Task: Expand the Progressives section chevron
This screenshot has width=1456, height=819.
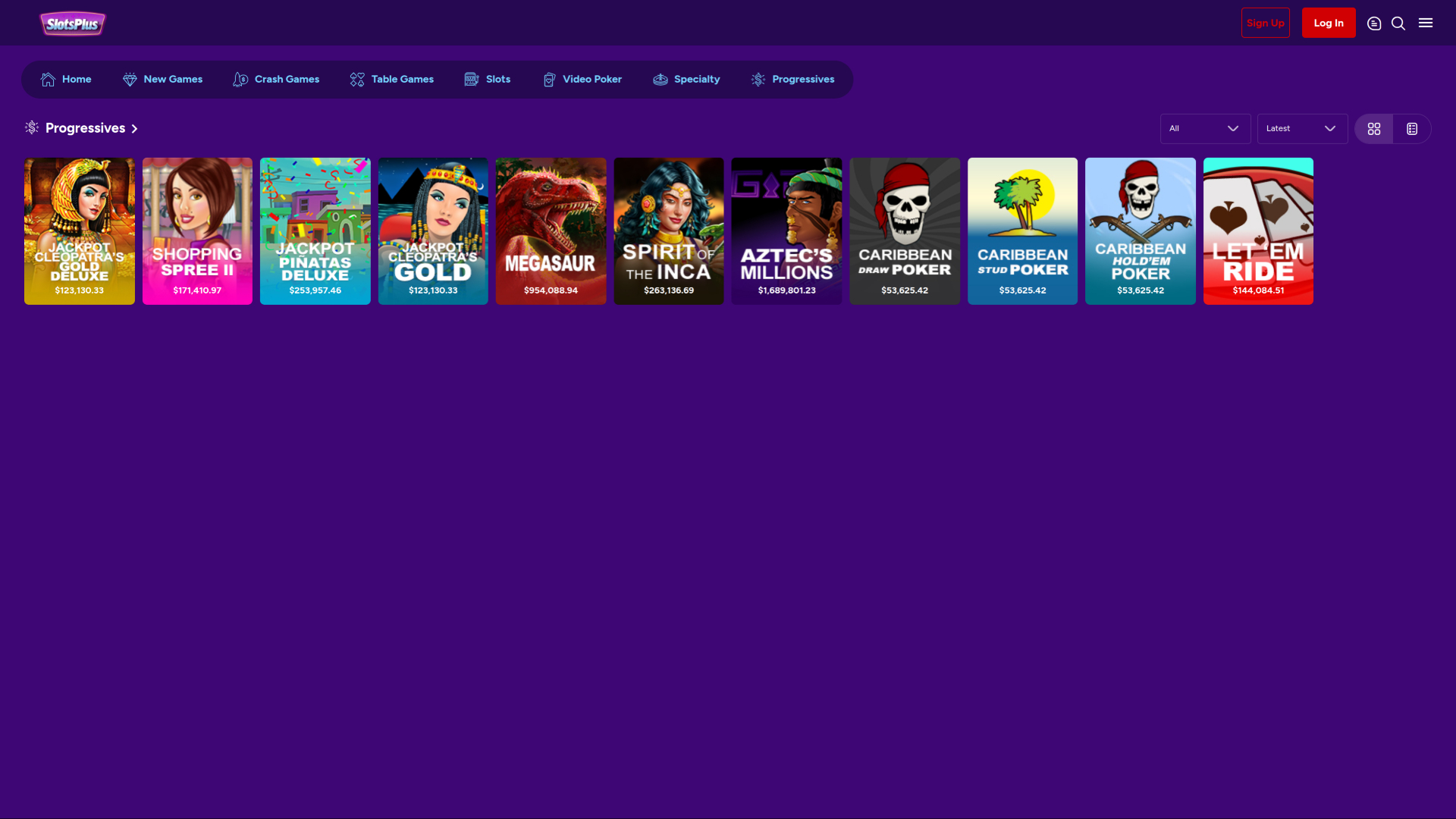Action: pyautogui.click(x=134, y=128)
